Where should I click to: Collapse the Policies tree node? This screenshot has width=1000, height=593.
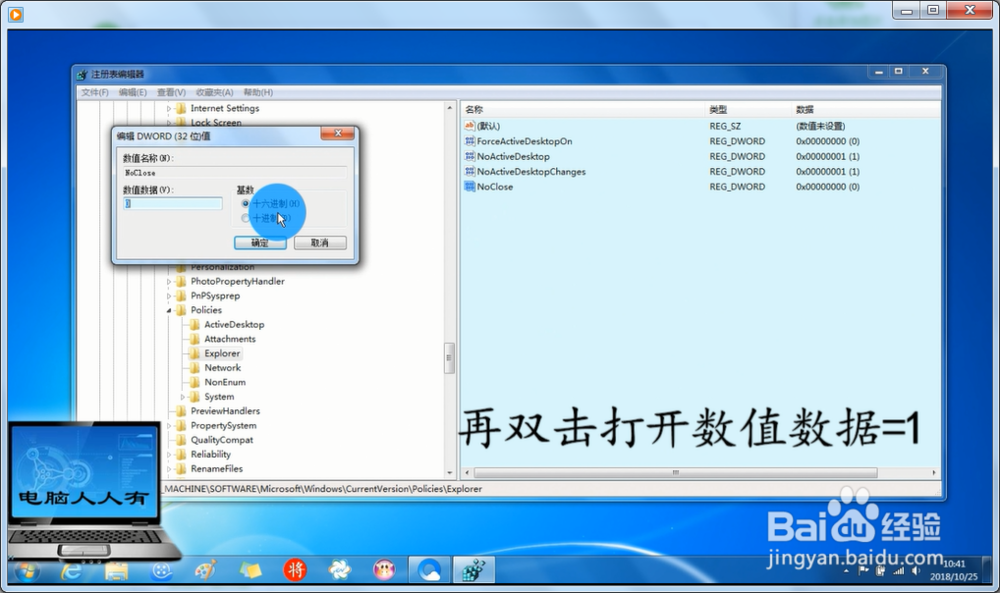pos(170,310)
